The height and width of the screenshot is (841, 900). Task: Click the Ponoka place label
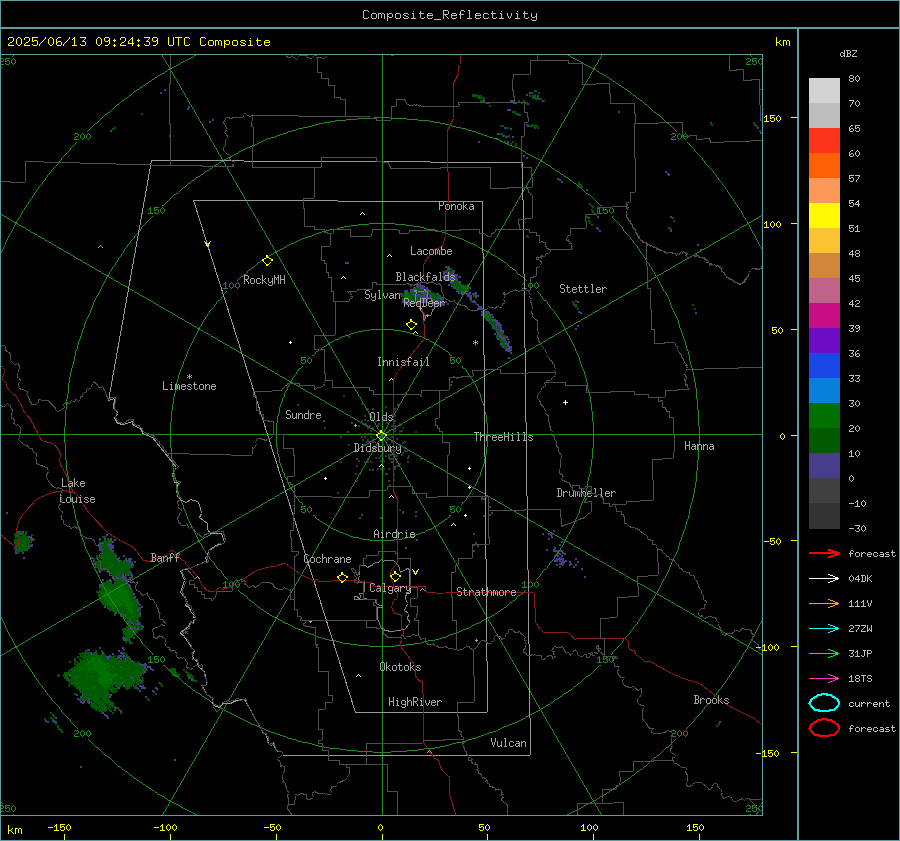pyautogui.click(x=456, y=206)
